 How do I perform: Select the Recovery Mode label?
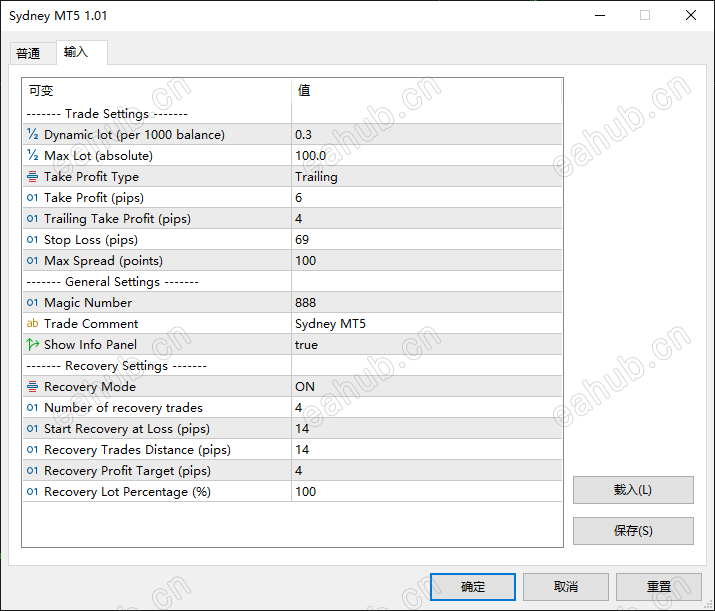pos(90,386)
